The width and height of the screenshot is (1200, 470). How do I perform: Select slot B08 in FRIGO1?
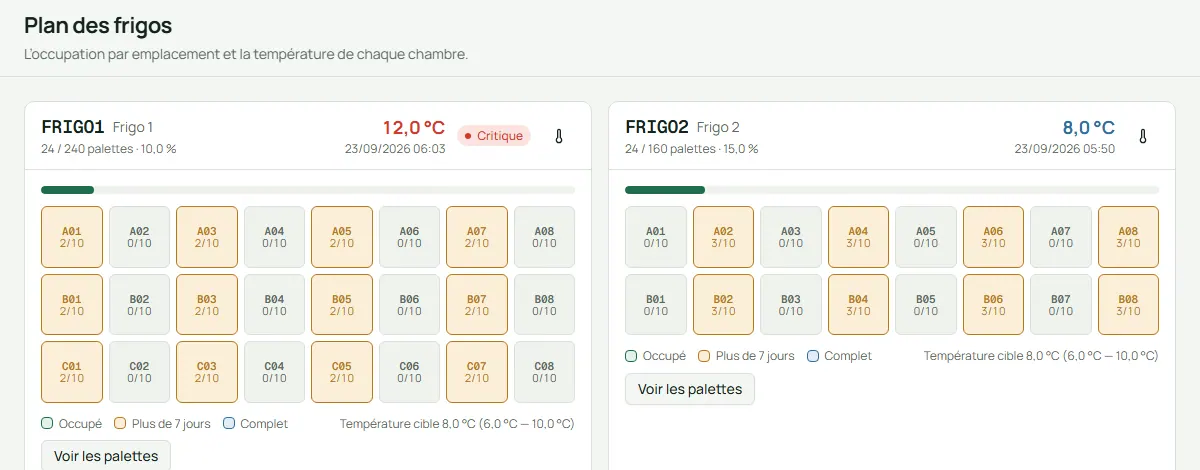pos(544,305)
